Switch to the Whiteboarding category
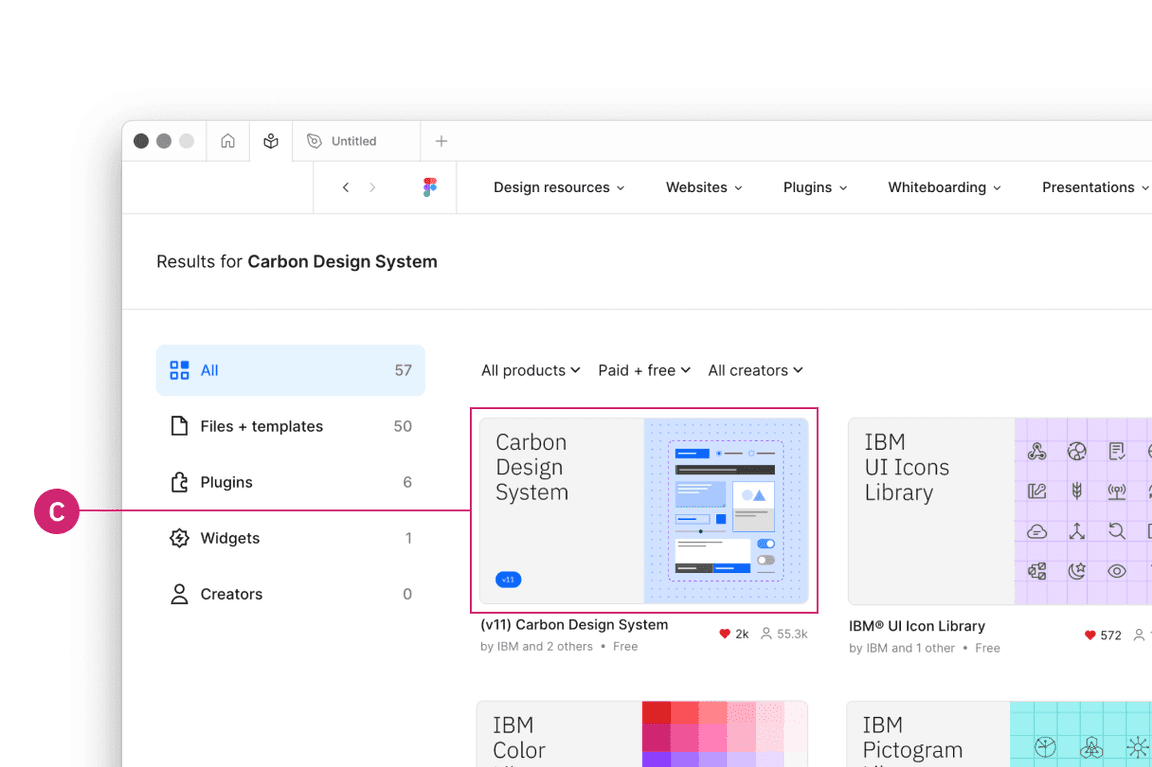 tap(943, 187)
